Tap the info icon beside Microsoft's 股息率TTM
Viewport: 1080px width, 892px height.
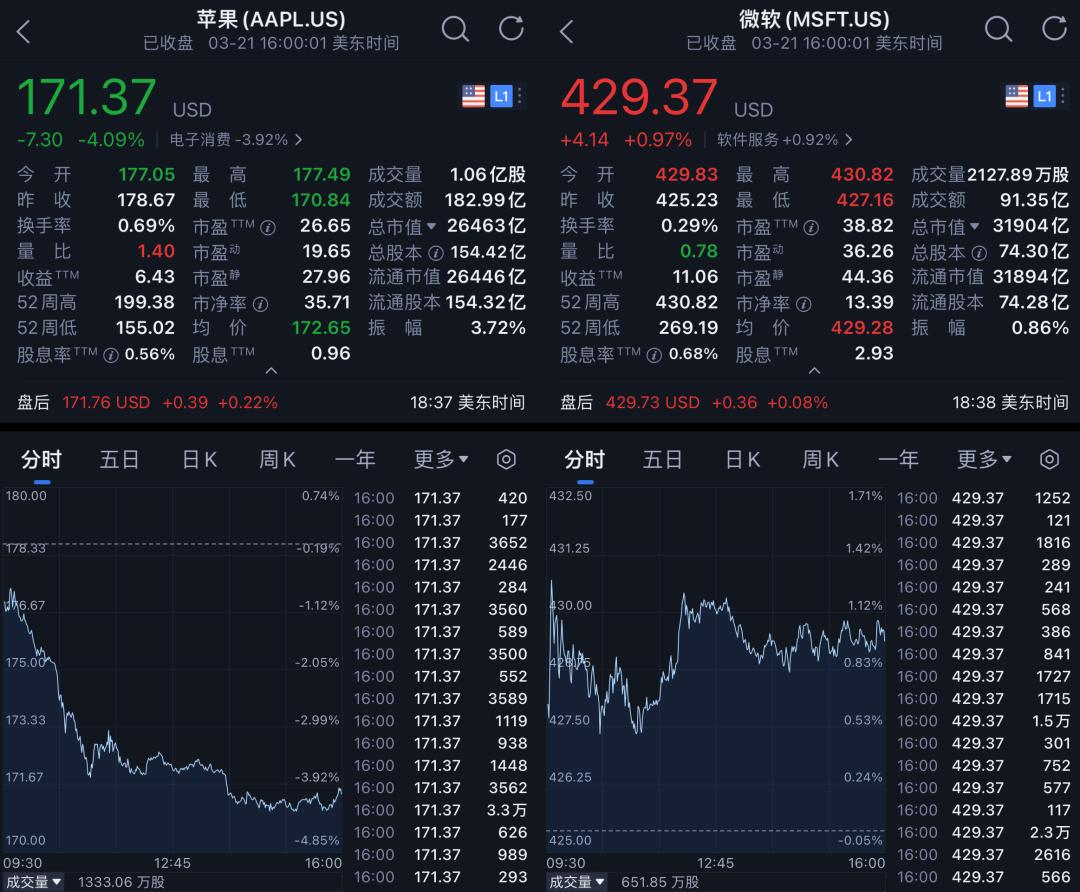pos(653,354)
